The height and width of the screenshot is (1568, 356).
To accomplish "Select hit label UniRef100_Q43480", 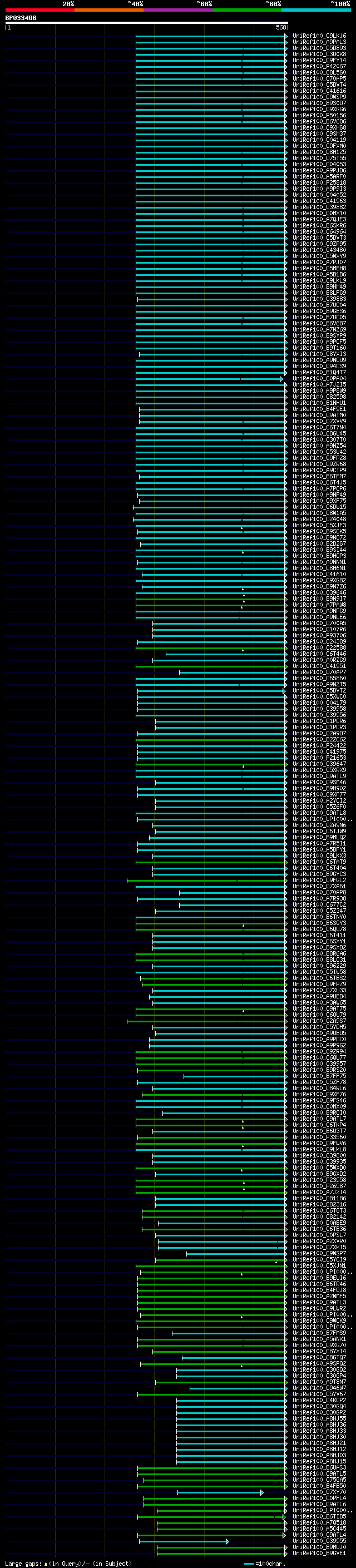I will [x=319, y=250].
